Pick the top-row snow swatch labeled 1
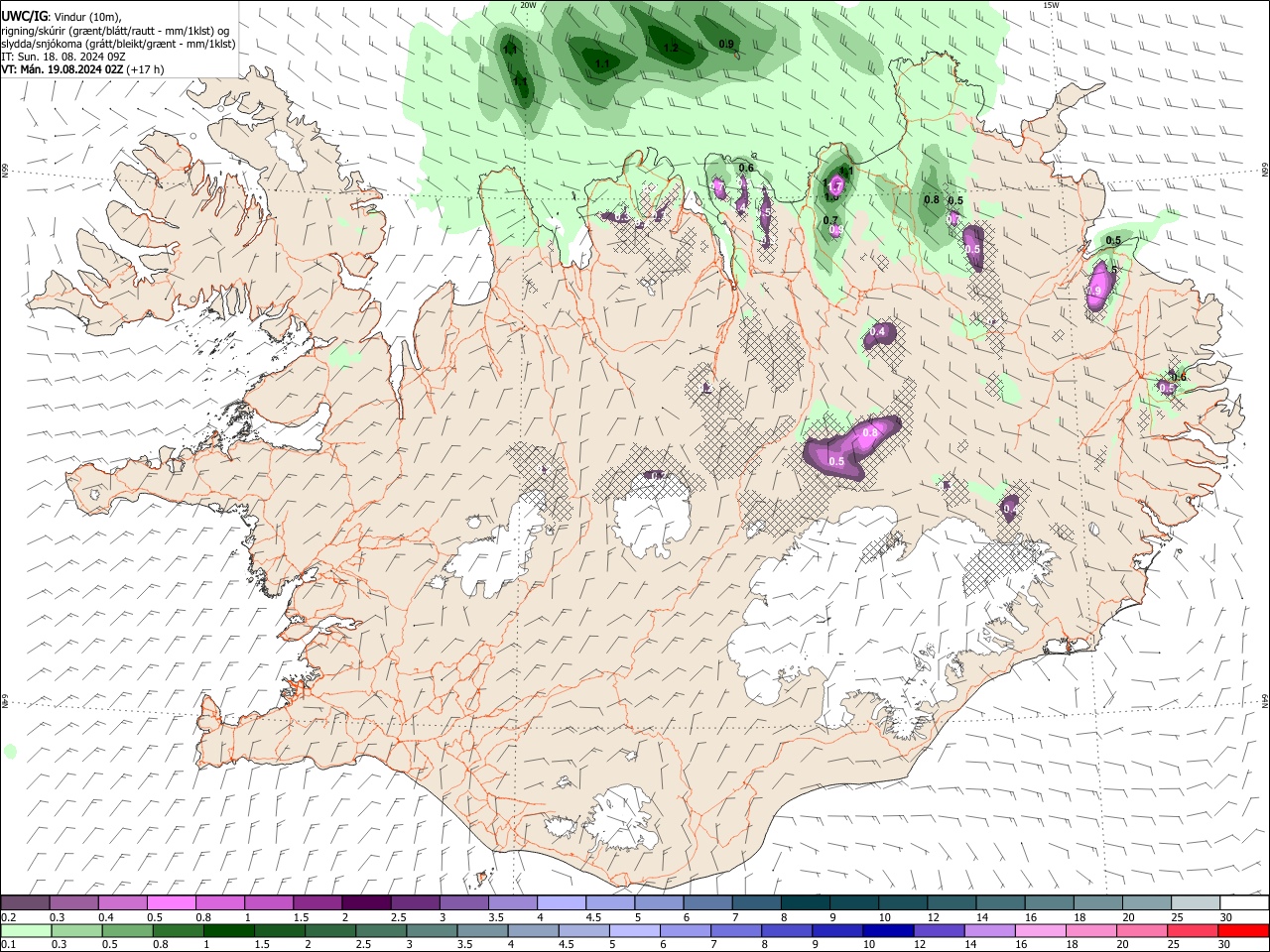1270x952 pixels. 269,903
